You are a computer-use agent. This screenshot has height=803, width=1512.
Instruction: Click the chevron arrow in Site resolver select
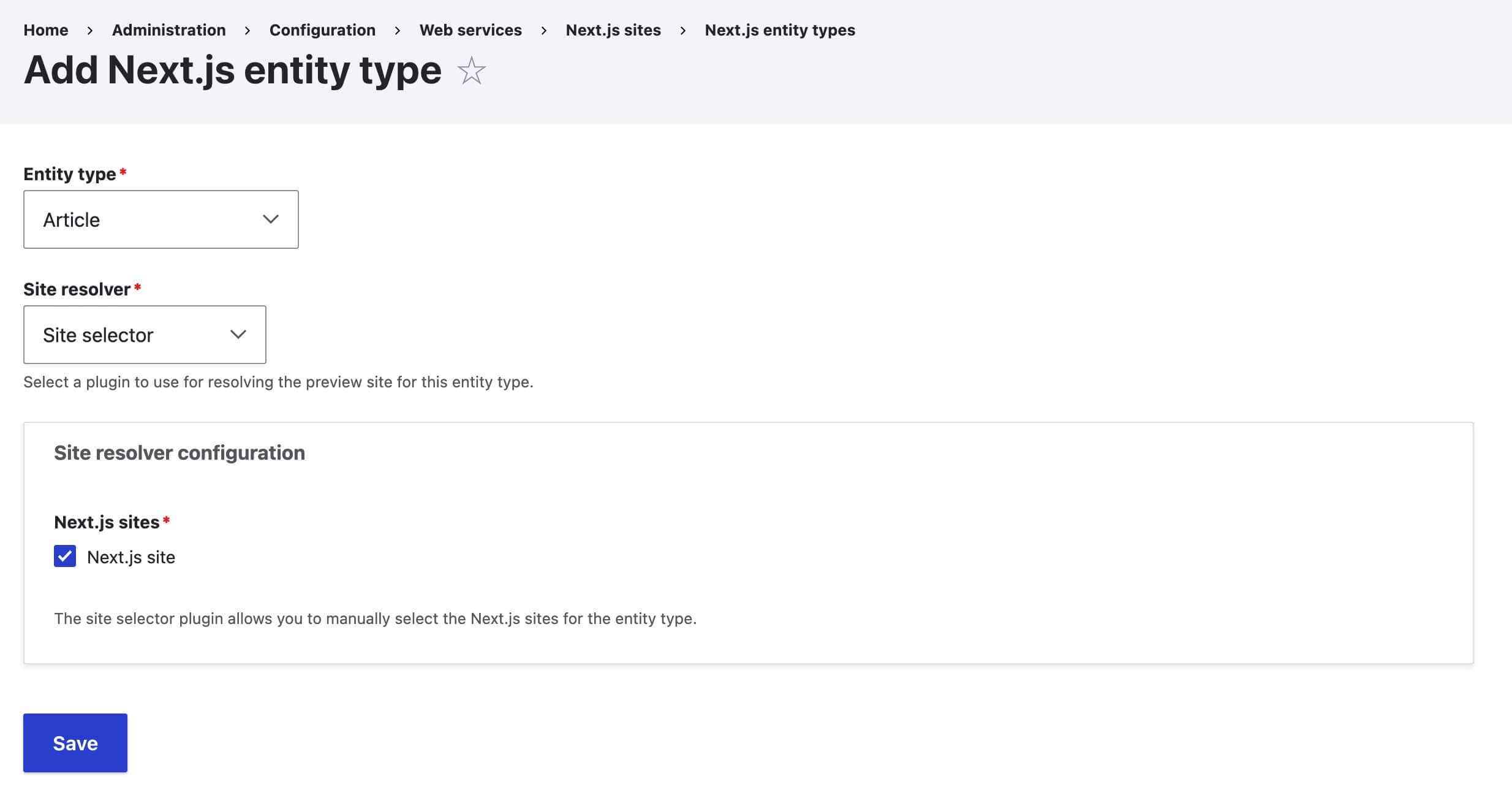pos(238,335)
